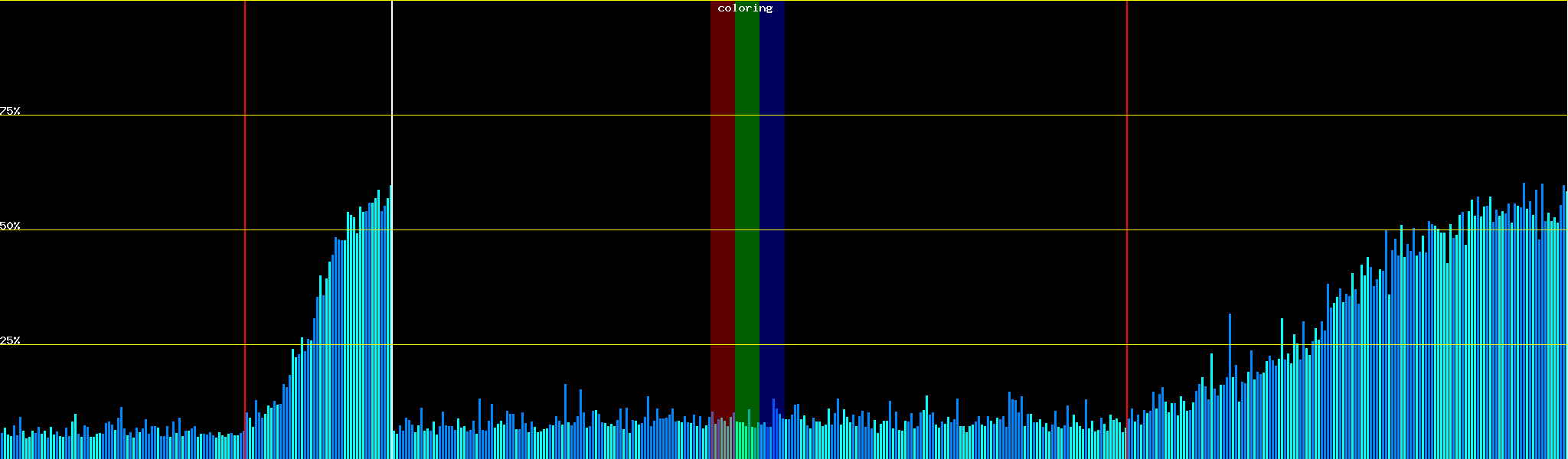
Task: Click the right red vertical marker line
Action: (x=1127, y=153)
